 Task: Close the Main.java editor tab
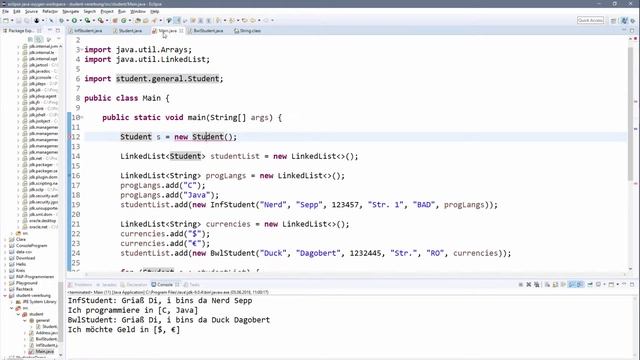181,31
